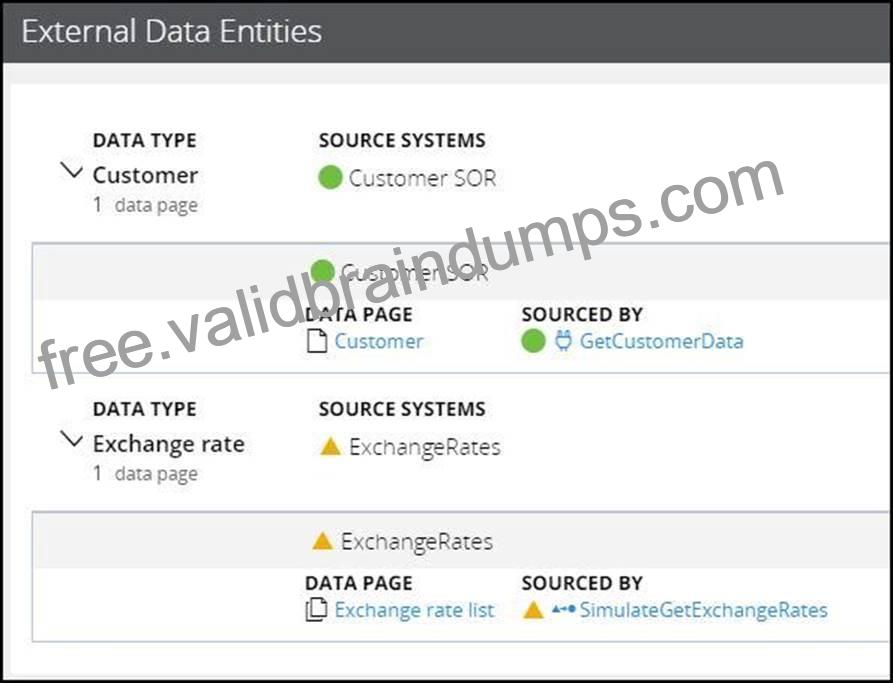Click the list page icon by Exchange rate list
Screen dimensions: 893x683
tap(317, 610)
